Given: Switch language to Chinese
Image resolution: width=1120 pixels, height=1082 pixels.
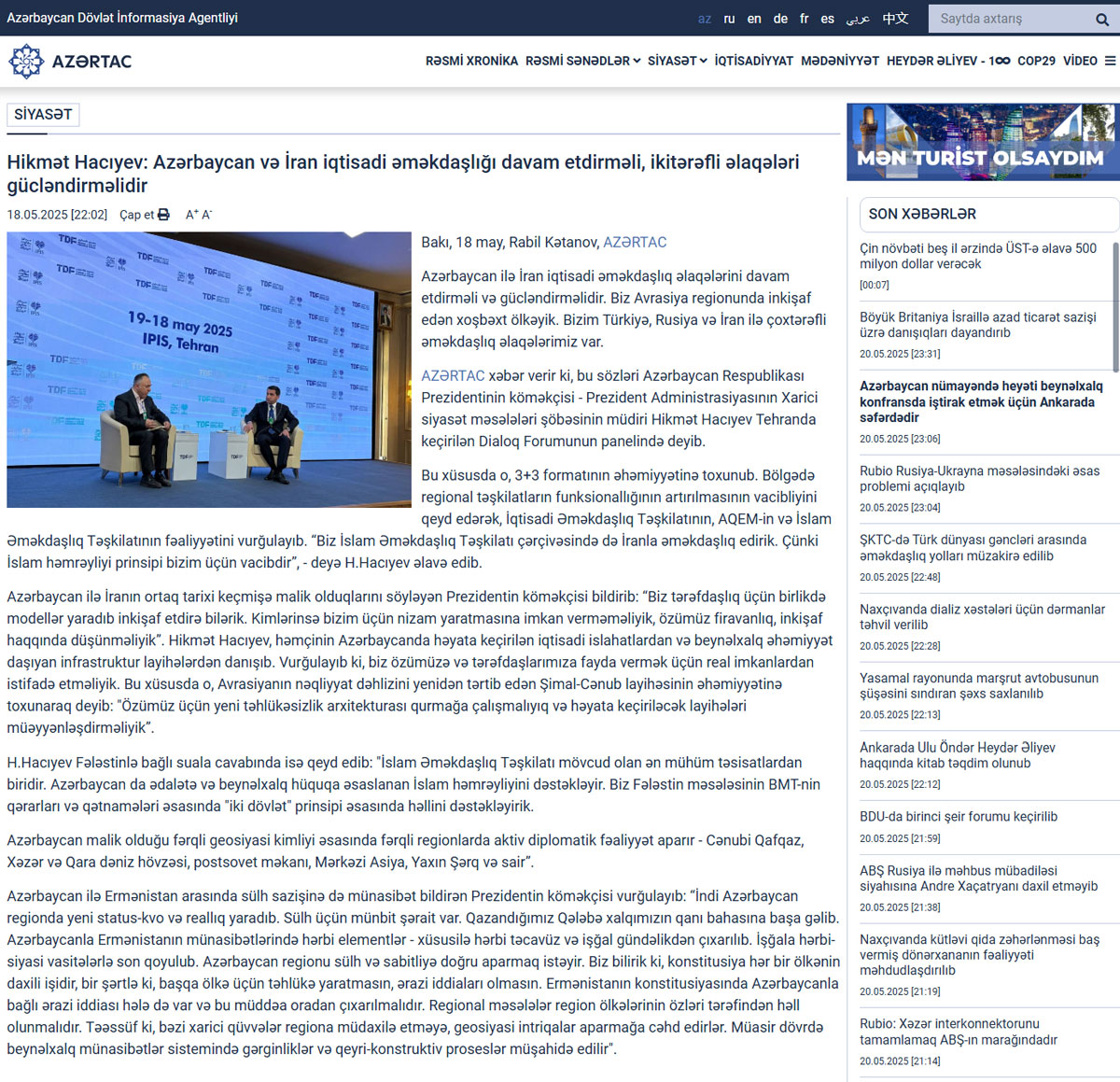Looking at the screenshot, I should (895, 19).
